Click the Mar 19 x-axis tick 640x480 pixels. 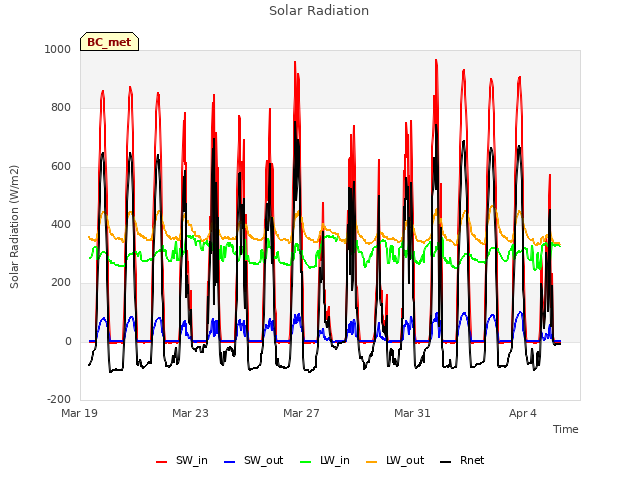point(80,413)
